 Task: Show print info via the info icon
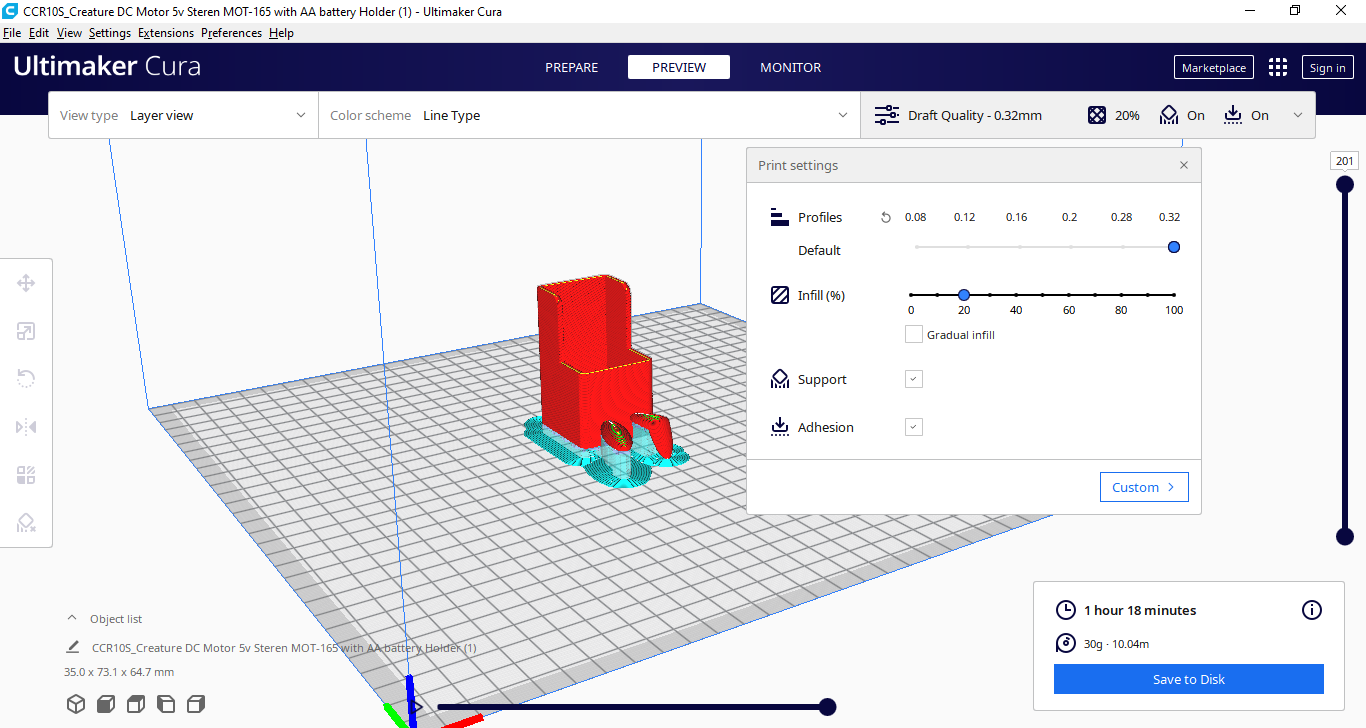click(x=1312, y=610)
